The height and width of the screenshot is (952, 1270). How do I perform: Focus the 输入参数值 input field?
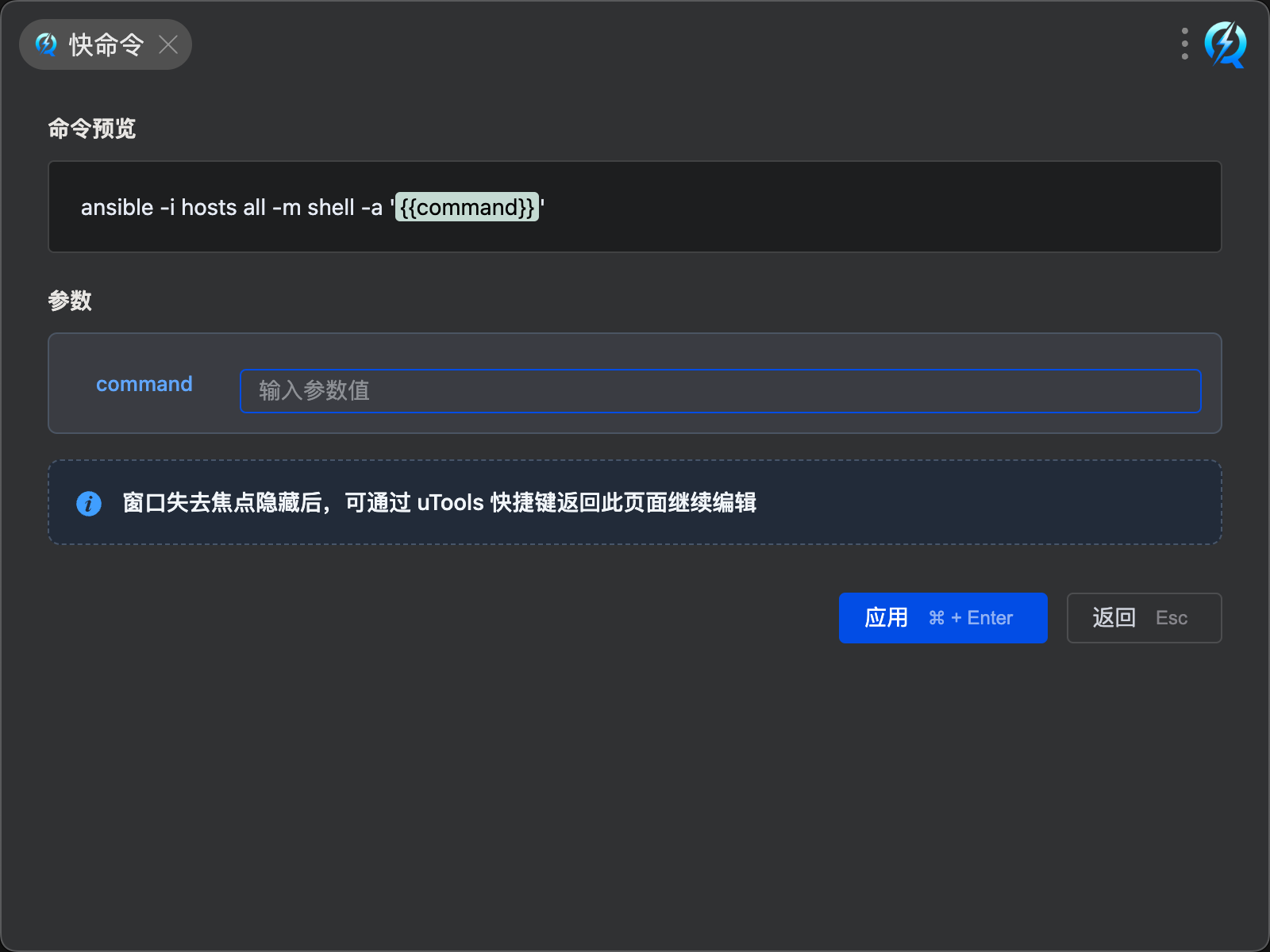pyautogui.click(x=719, y=391)
